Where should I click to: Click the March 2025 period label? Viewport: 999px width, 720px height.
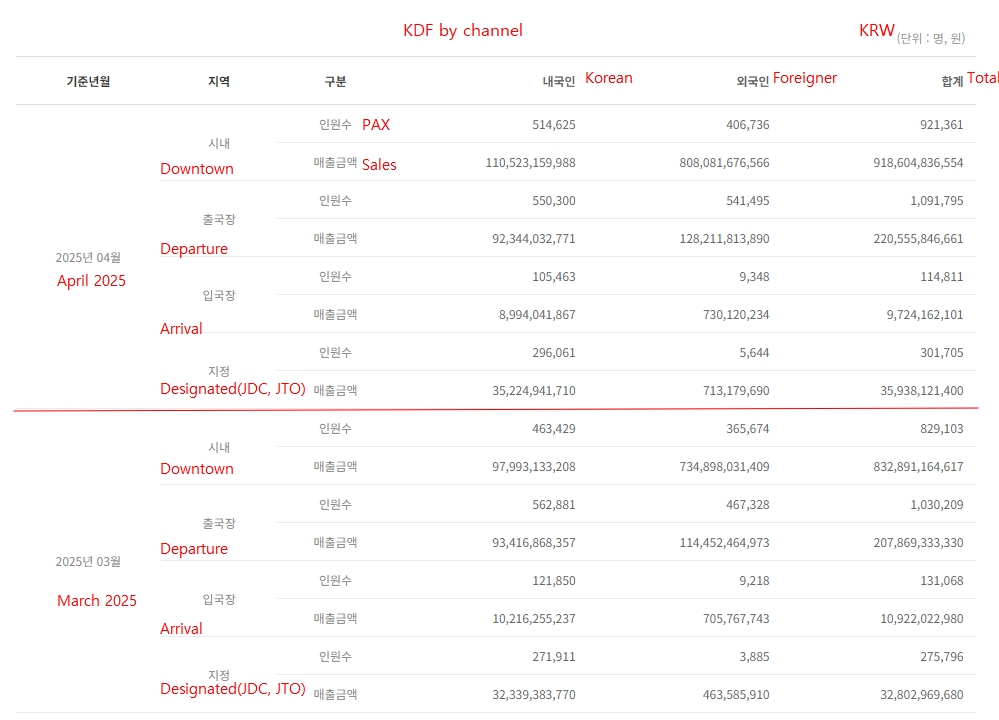97,601
